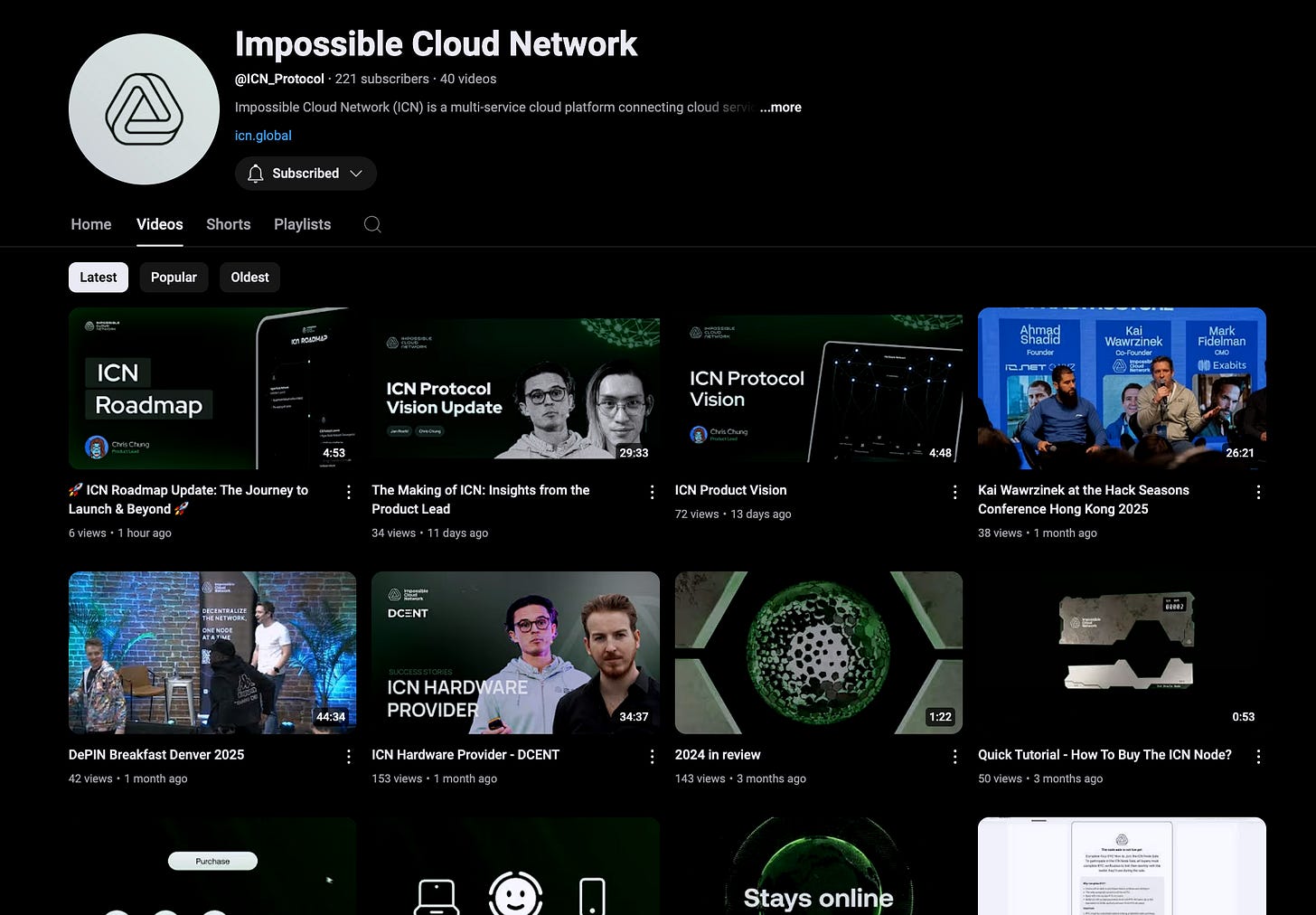Select the Latest sort chip
Screen dimensions: 1316x915
point(99,278)
